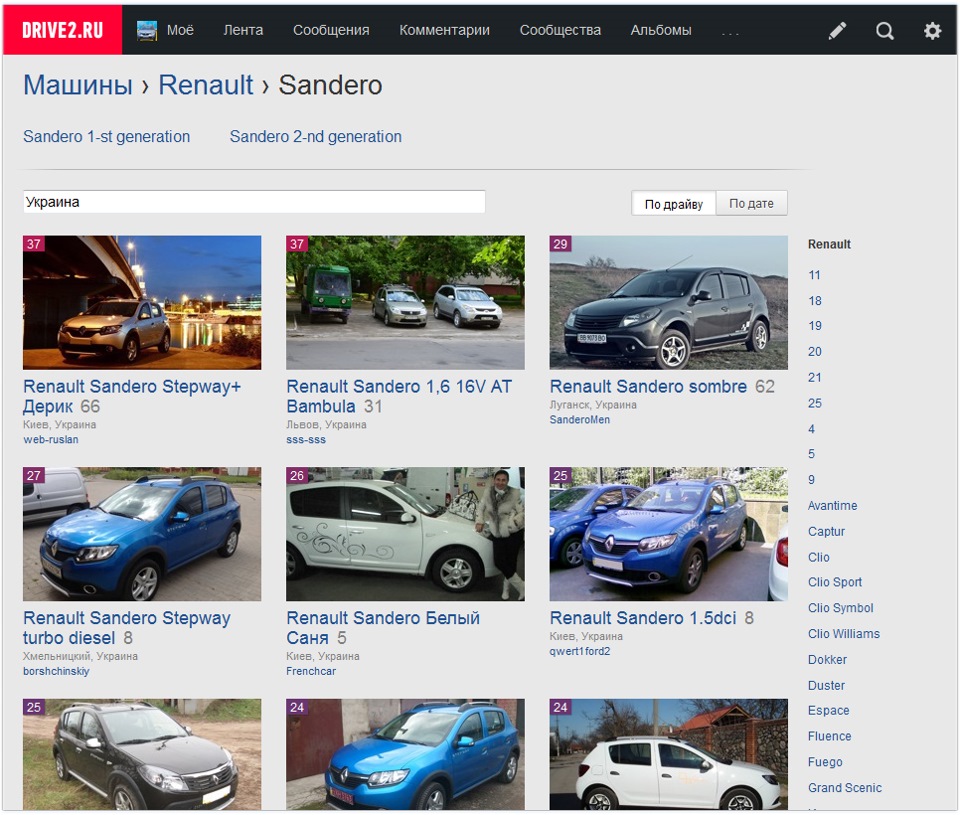Open the Моё menu item
Screen dimensions: 960x815
pos(180,30)
